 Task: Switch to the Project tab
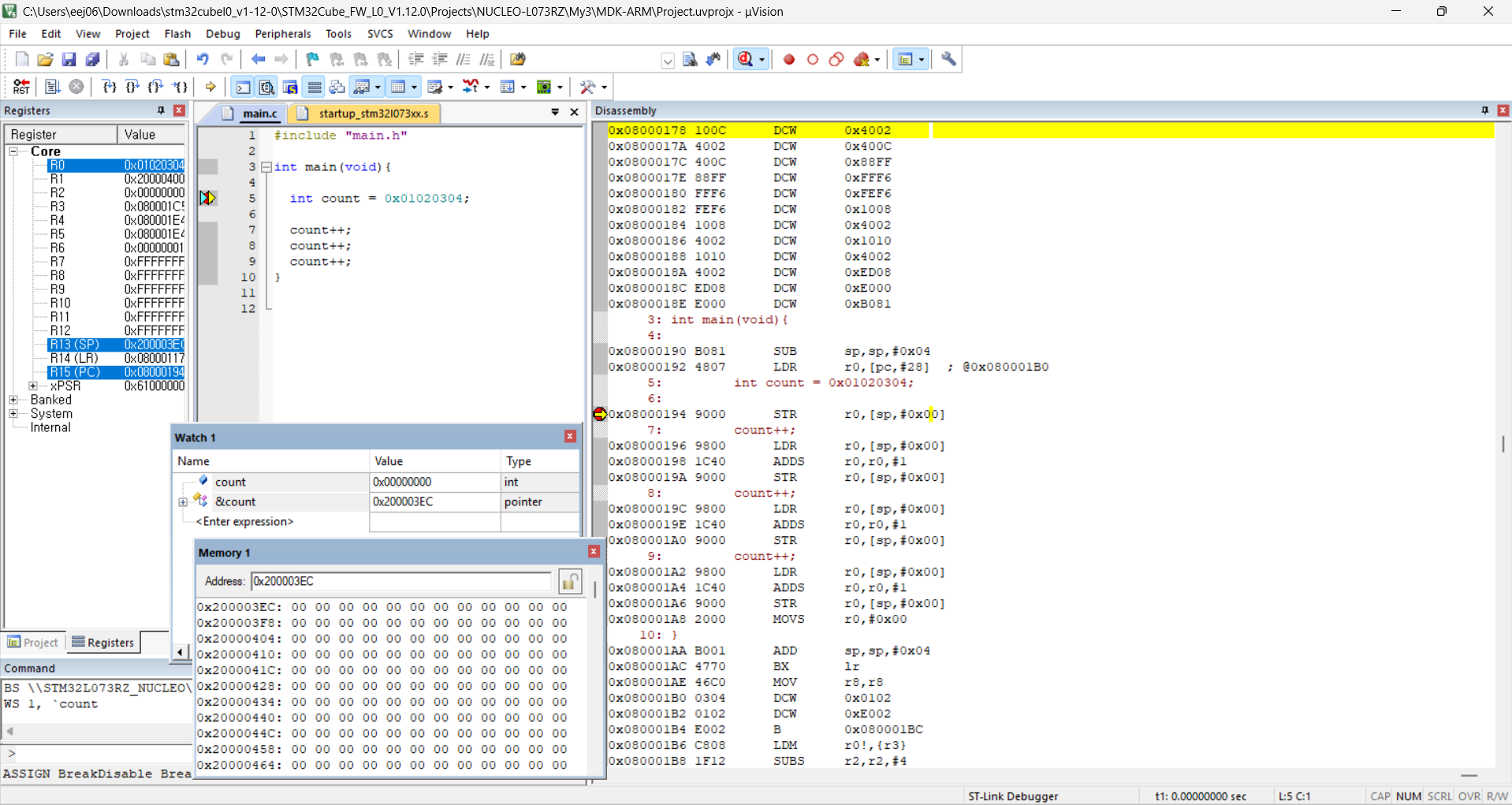coord(34,643)
